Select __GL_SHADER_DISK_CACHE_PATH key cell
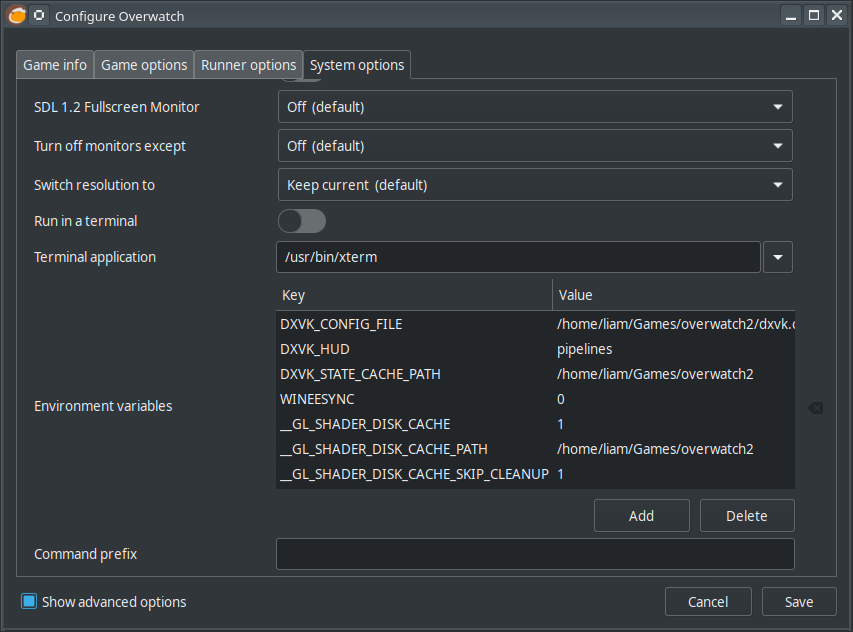Image resolution: width=853 pixels, height=632 pixels. pos(414,449)
